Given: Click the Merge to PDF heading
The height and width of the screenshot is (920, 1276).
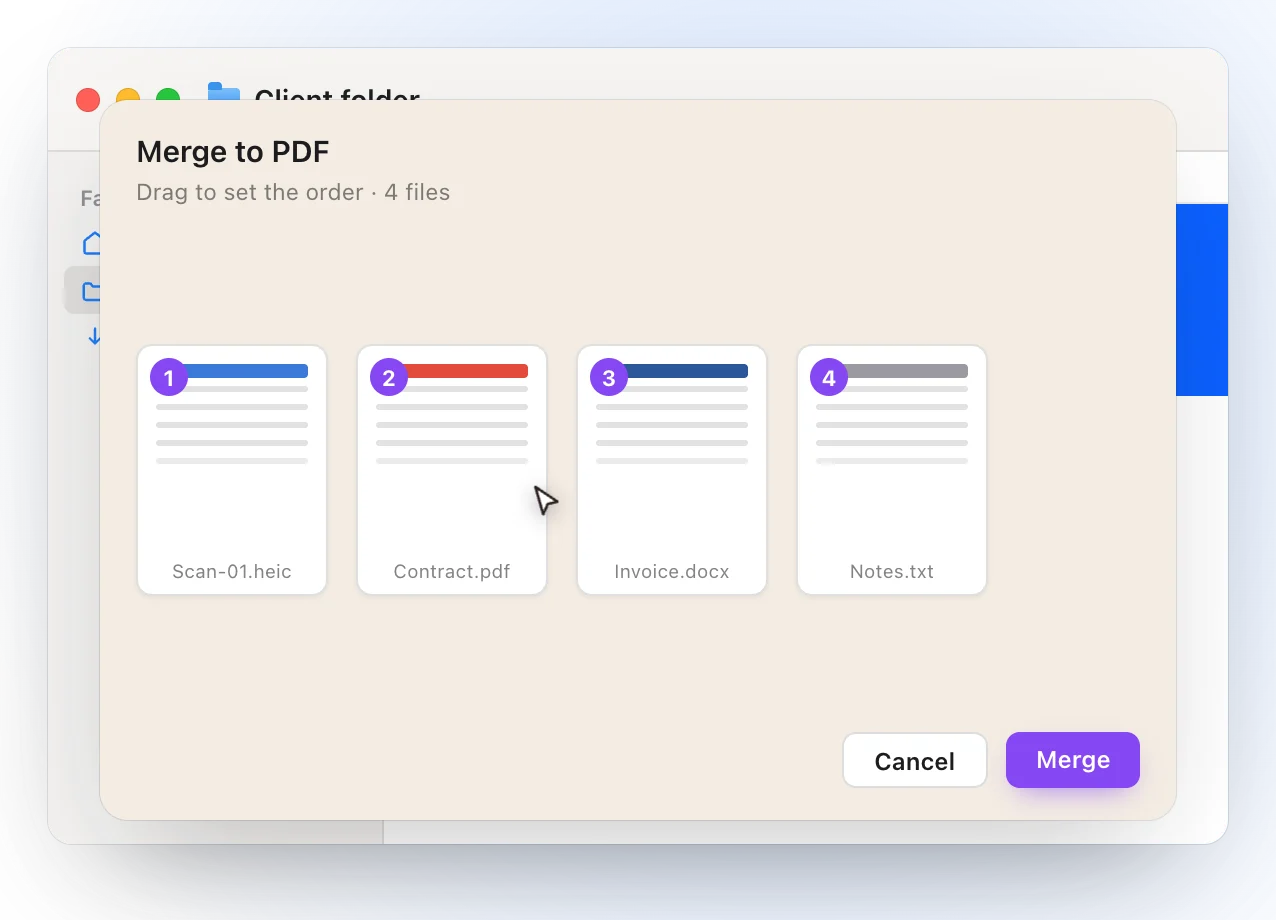Looking at the screenshot, I should point(233,152).
